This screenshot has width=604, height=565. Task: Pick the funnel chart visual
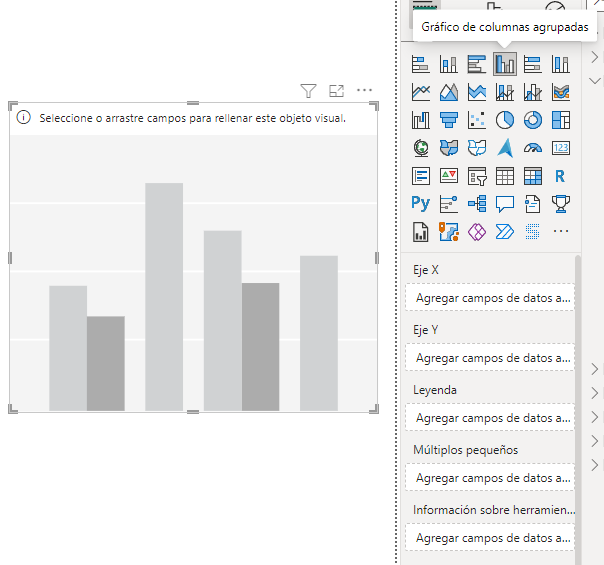click(449, 121)
